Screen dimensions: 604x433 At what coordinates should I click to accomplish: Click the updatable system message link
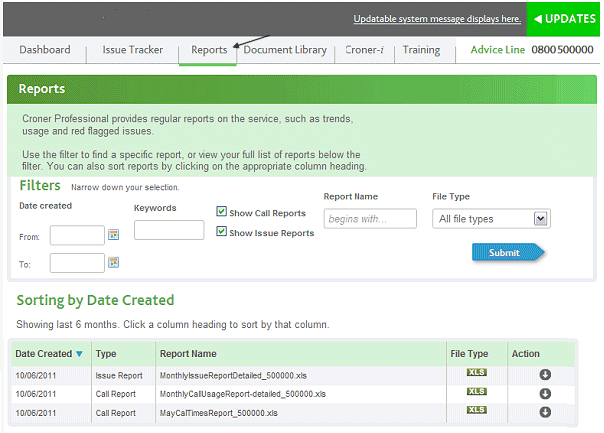click(436, 19)
